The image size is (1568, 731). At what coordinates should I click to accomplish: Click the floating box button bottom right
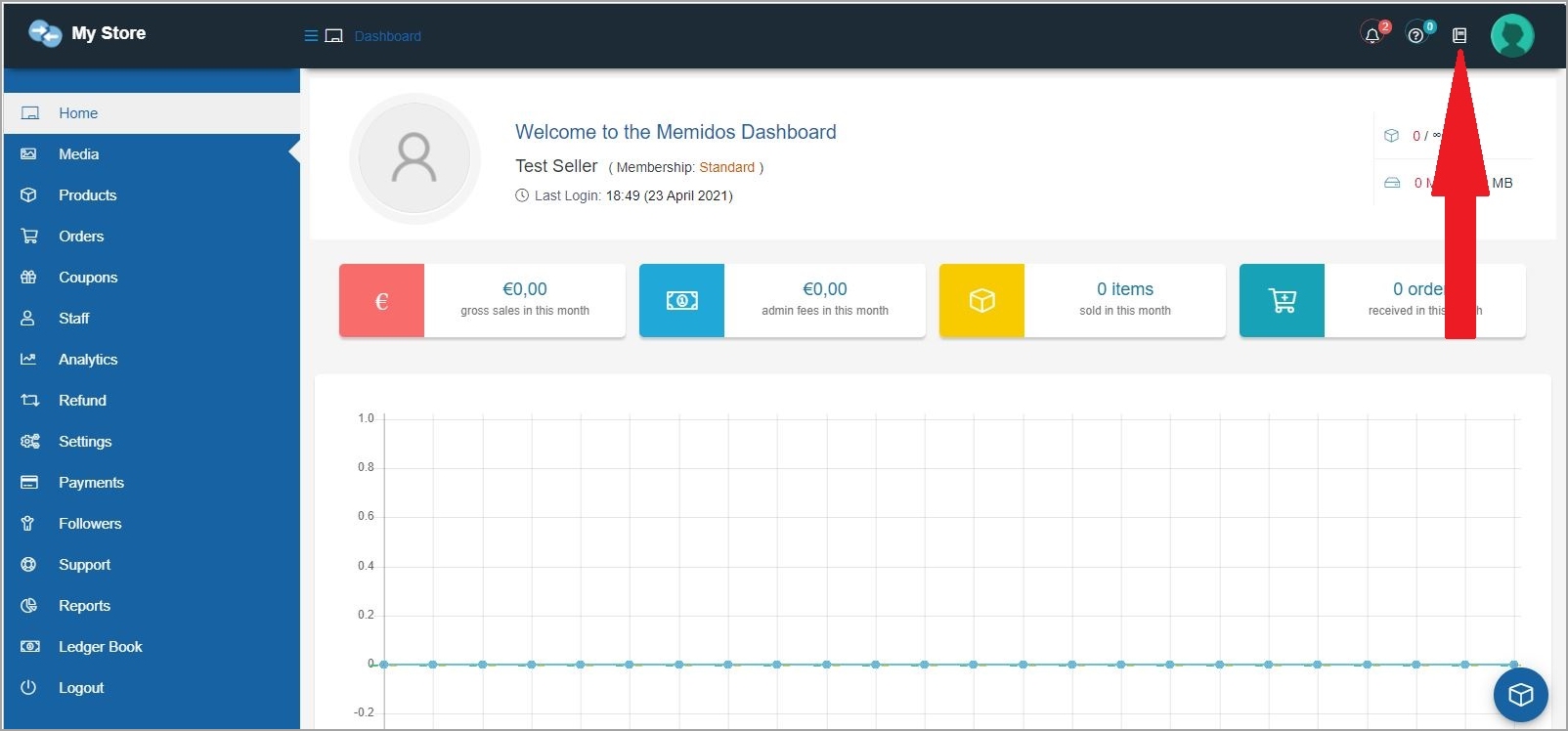coord(1520,694)
